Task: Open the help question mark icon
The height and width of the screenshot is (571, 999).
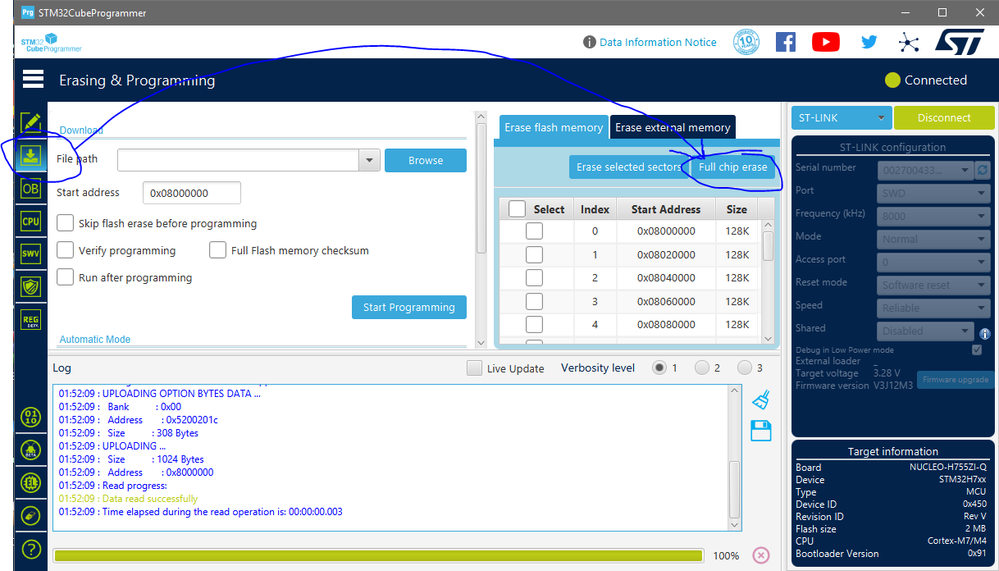Action: pyautogui.click(x=31, y=549)
